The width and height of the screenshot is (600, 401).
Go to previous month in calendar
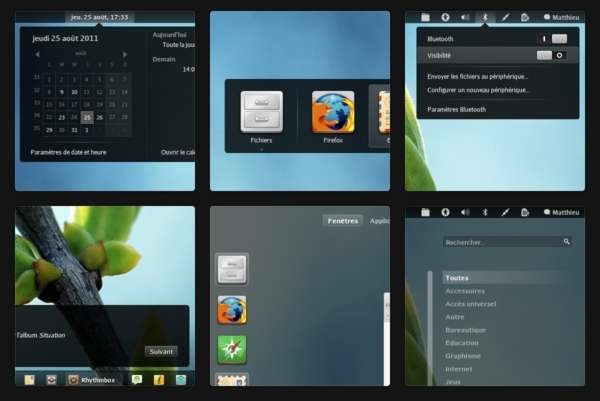click(x=37, y=54)
